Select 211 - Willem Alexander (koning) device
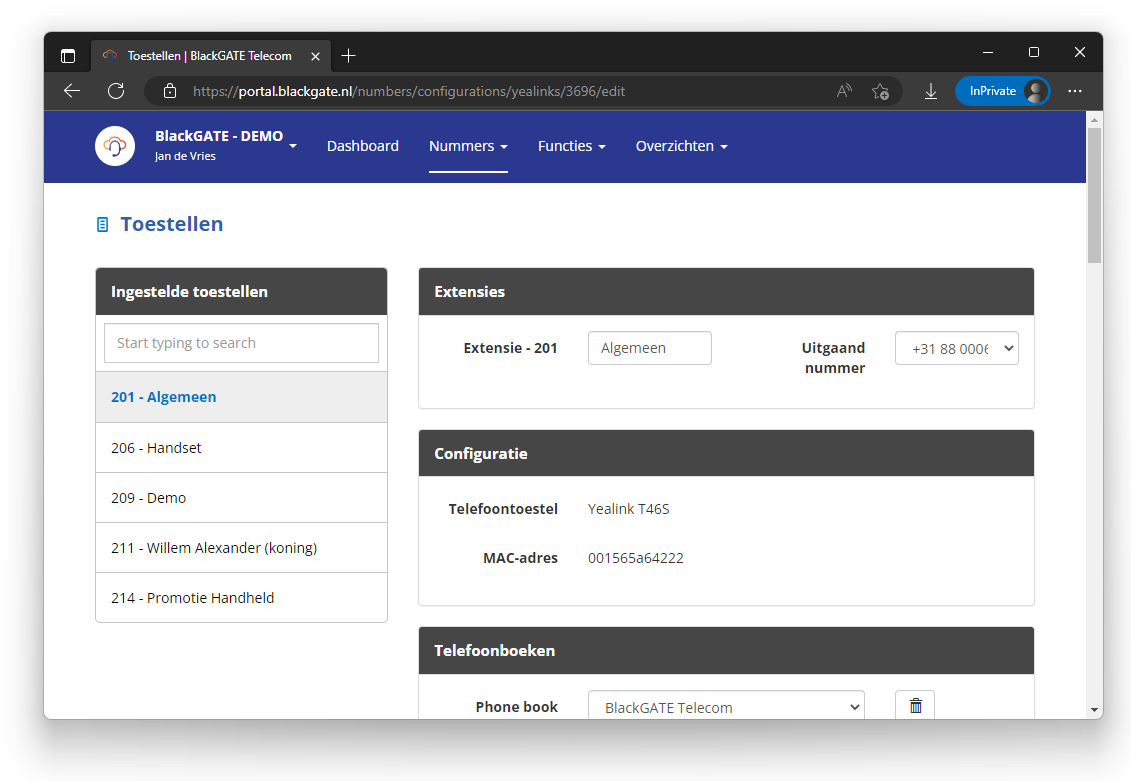The width and height of the screenshot is (1131, 781). coord(241,548)
